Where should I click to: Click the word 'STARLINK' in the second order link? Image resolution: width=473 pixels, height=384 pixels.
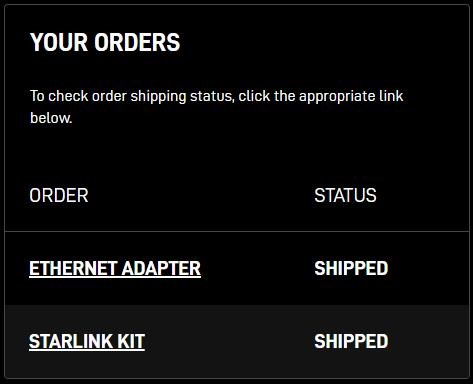click(66, 342)
